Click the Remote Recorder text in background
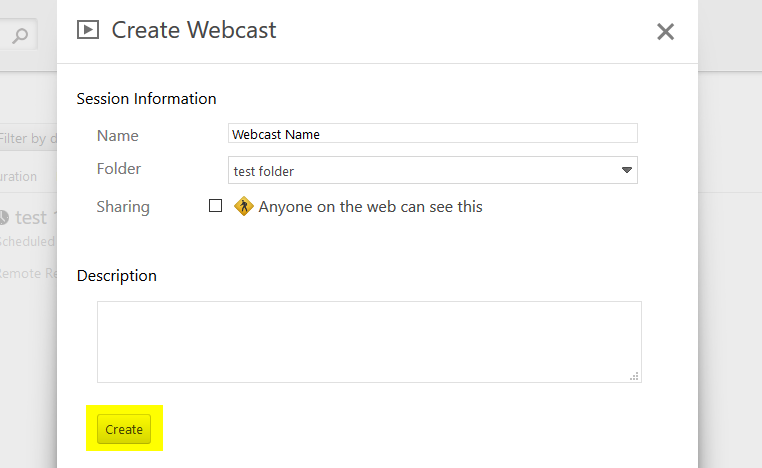This screenshot has height=468, width=762. click(28, 274)
